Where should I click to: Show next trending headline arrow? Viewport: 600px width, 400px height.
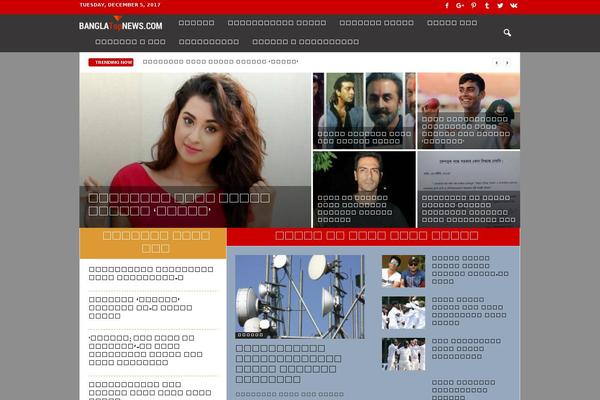(x=507, y=62)
